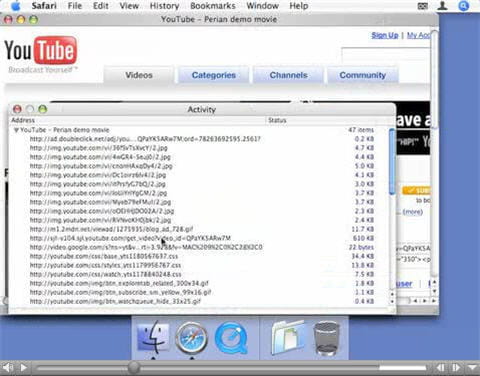Click the 610 KB size value
The width and height of the screenshot is (480, 376).
[363, 238]
